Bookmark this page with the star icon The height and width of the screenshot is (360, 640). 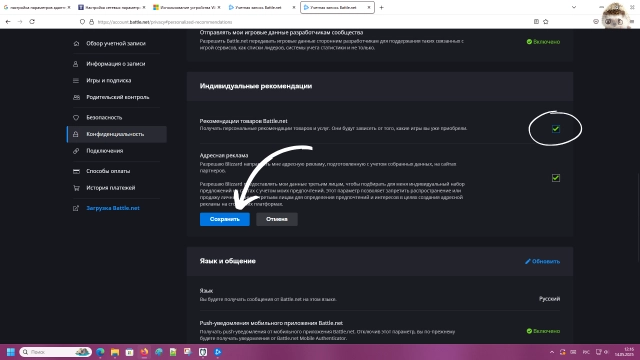tap(546, 22)
